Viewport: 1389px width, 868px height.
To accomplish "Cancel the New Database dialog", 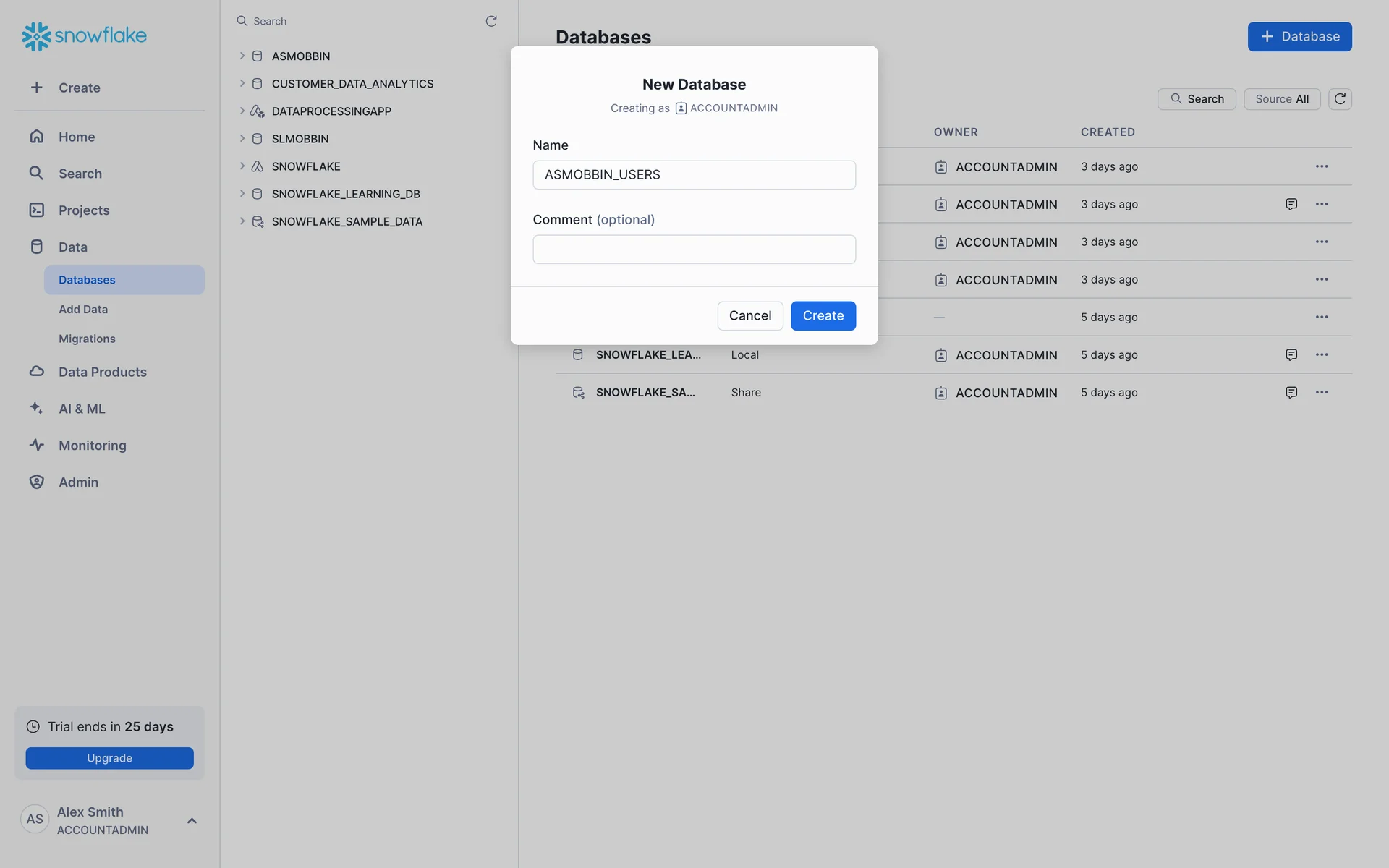I will (x=750, y=316).
